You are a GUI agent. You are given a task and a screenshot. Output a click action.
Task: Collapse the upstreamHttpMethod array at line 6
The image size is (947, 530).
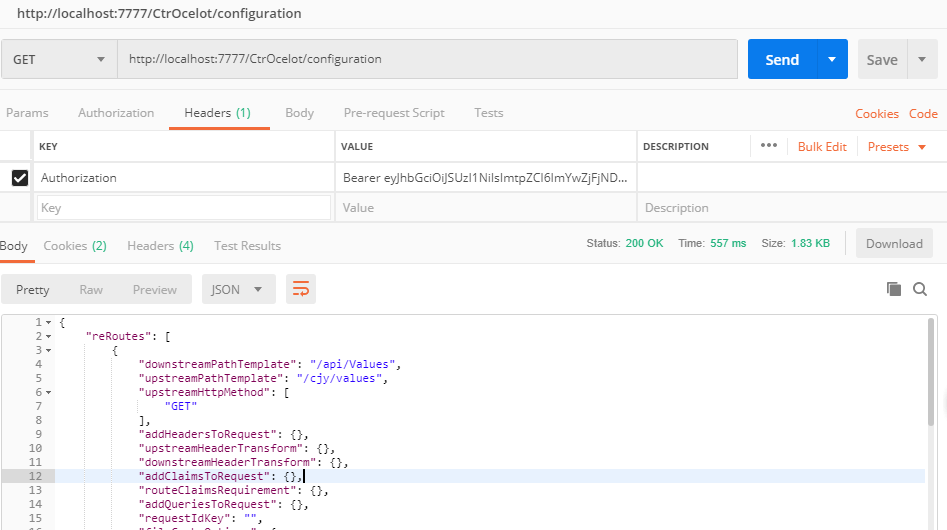[x=48, y=393]
